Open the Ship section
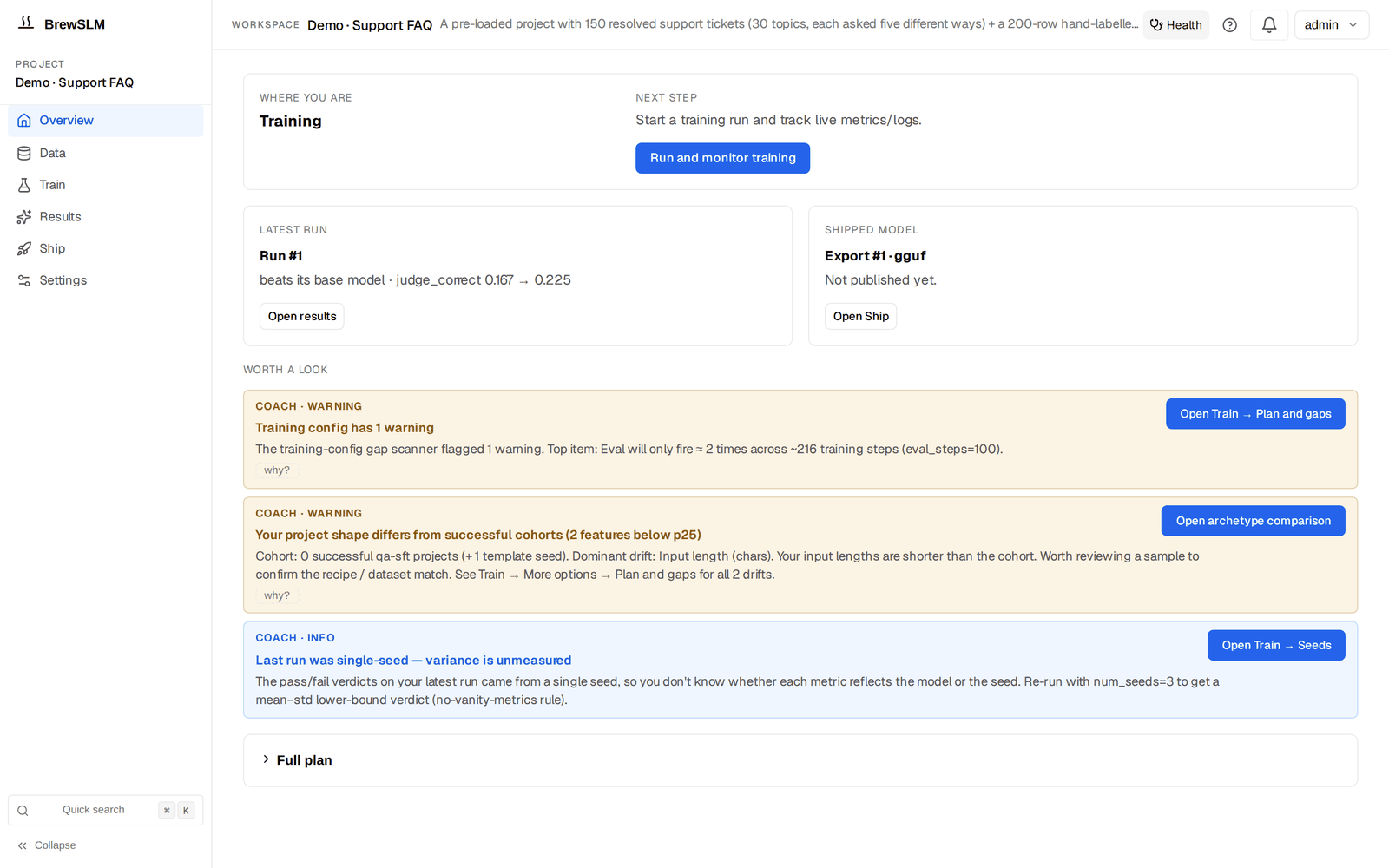This screenshot has width=1389, height=868. coord(106,248)
